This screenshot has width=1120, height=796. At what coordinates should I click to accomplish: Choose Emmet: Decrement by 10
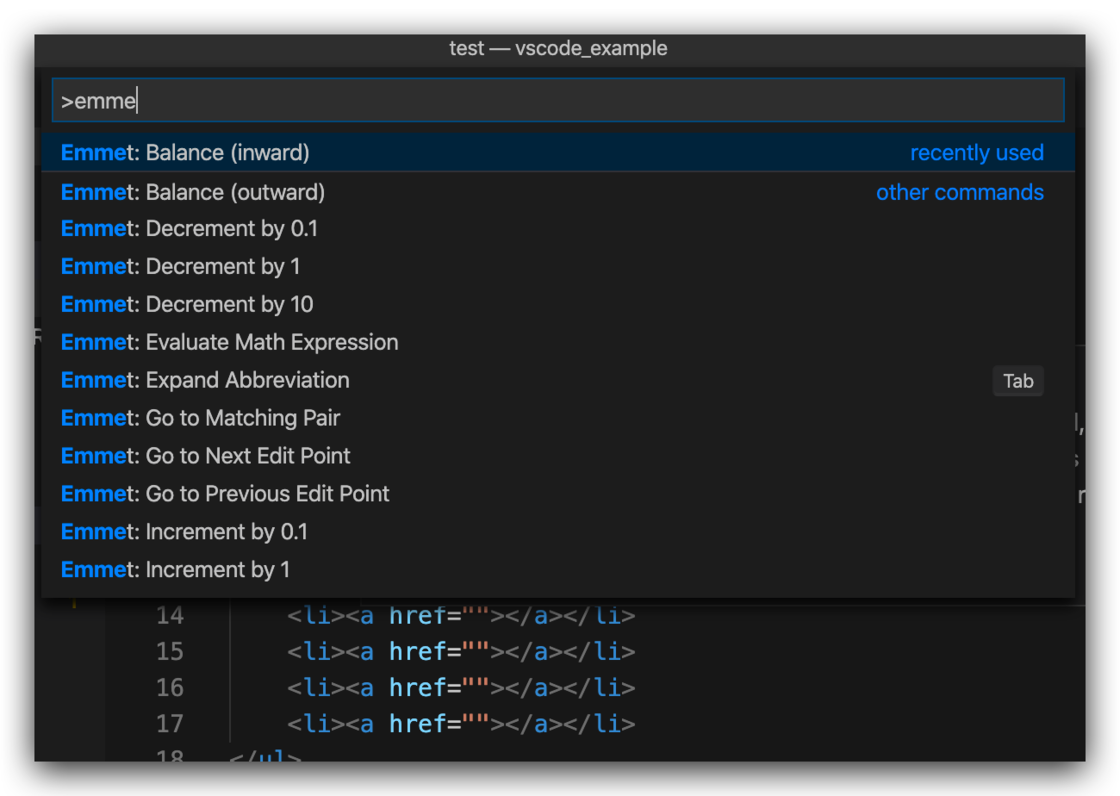[x=187, y=305]
